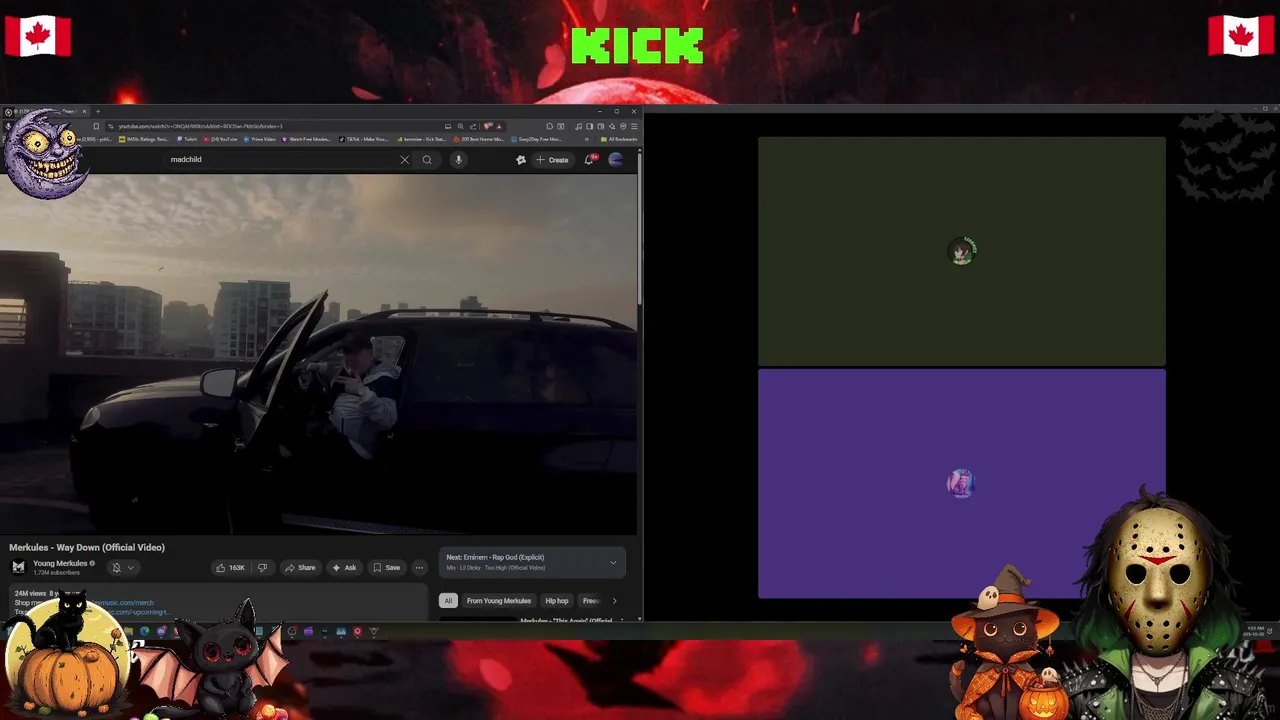Click the browser address bar URL
Image resolution: width=1280 pixels, height=720 pixels.
coord(200,126)
